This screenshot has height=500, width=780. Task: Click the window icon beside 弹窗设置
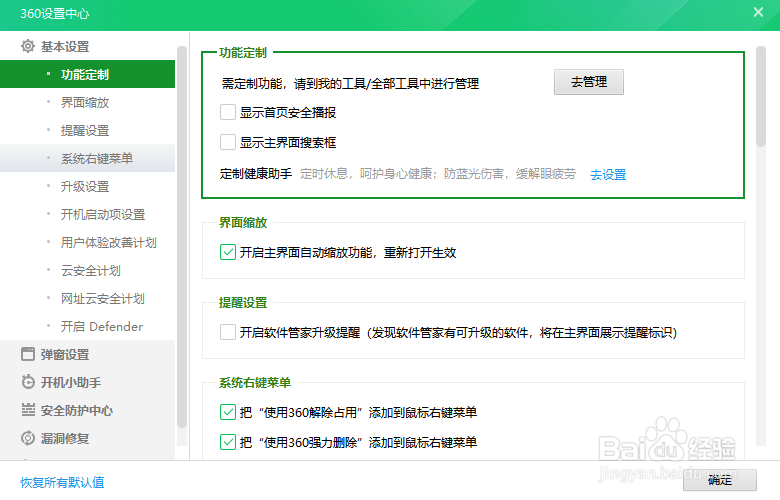click(x=28, y=354)
